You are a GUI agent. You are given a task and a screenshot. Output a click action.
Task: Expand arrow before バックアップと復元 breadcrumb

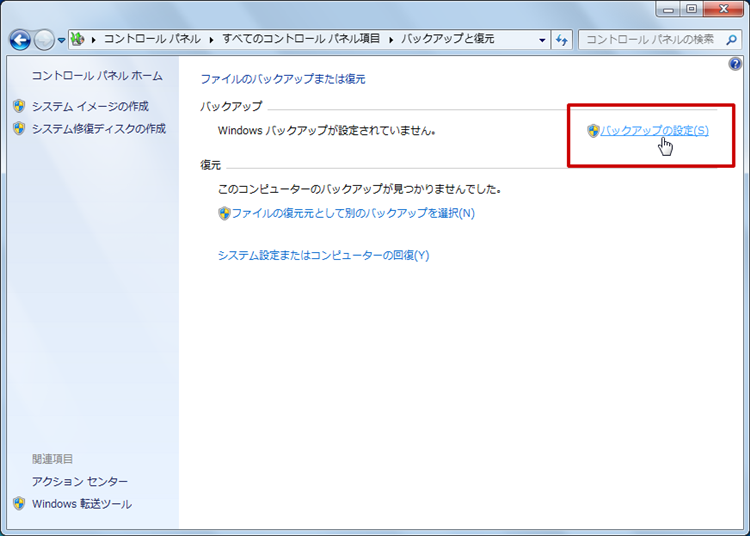pos(391,39)
